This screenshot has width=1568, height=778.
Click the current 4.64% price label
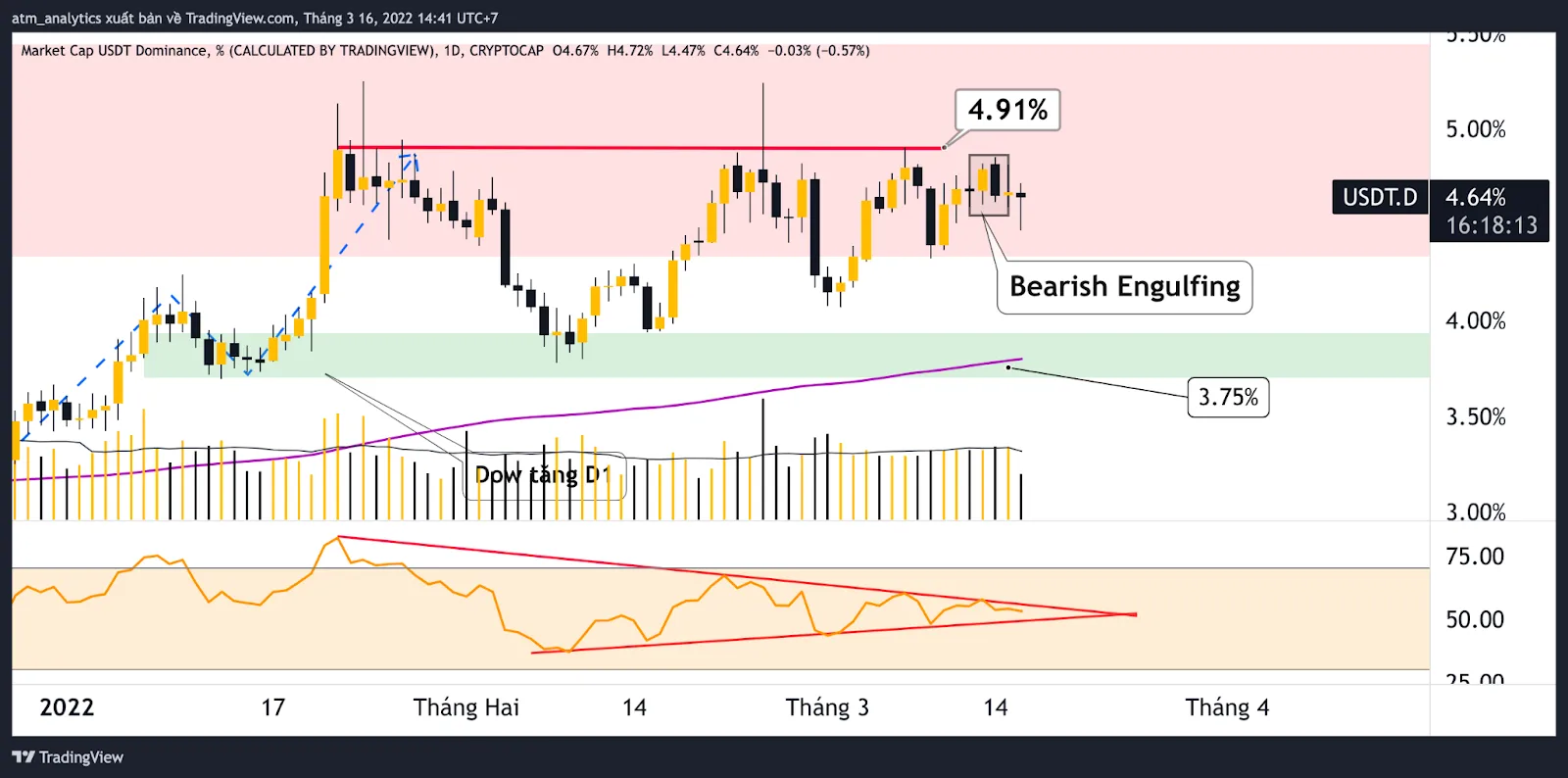point(1476,197)
